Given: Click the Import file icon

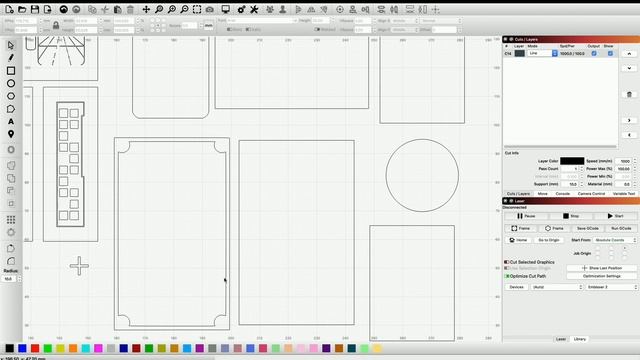Looking at the screenshot, I should (48, 9).
